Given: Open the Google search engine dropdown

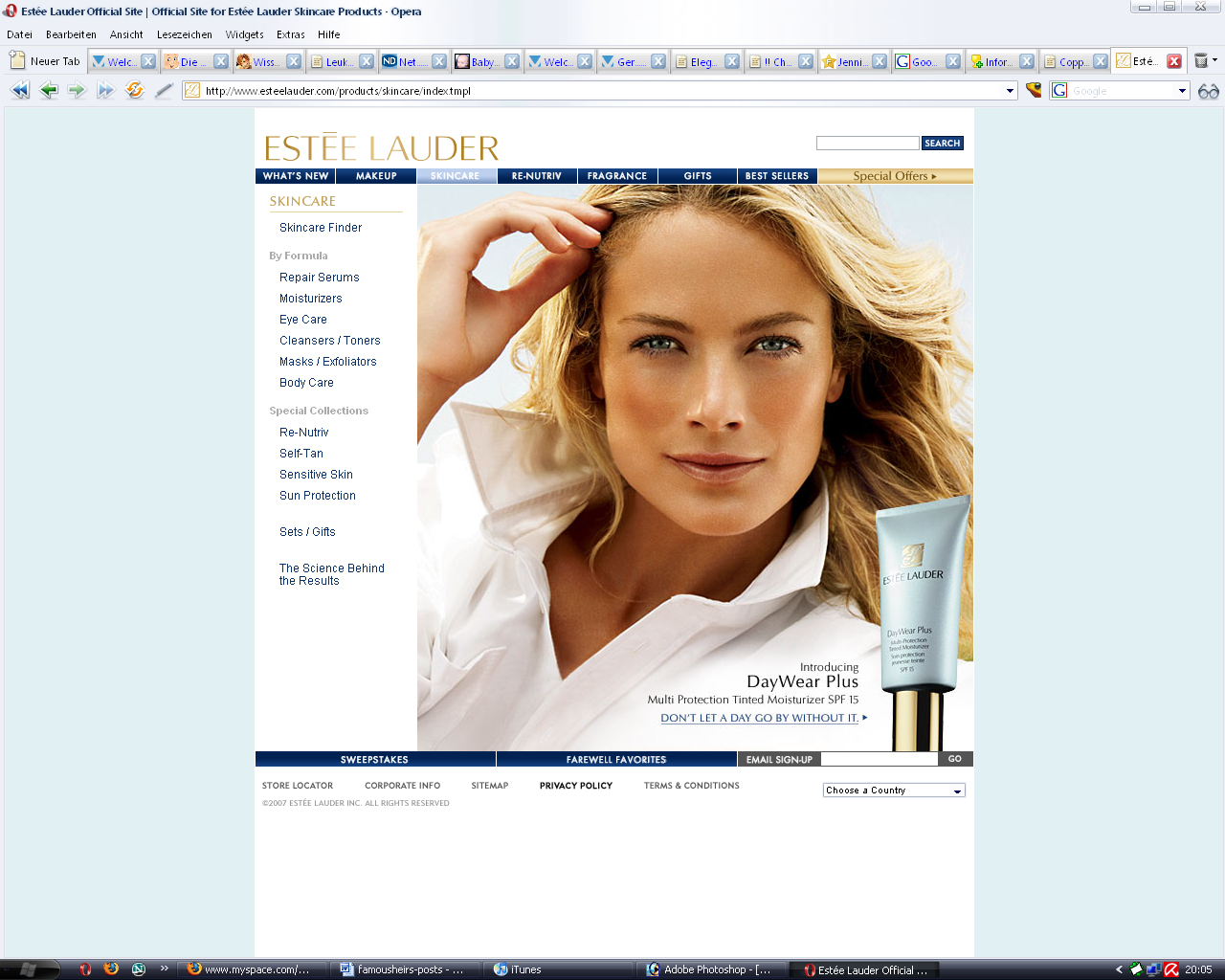Looking at the screenshot, I should coord(1182,91).
